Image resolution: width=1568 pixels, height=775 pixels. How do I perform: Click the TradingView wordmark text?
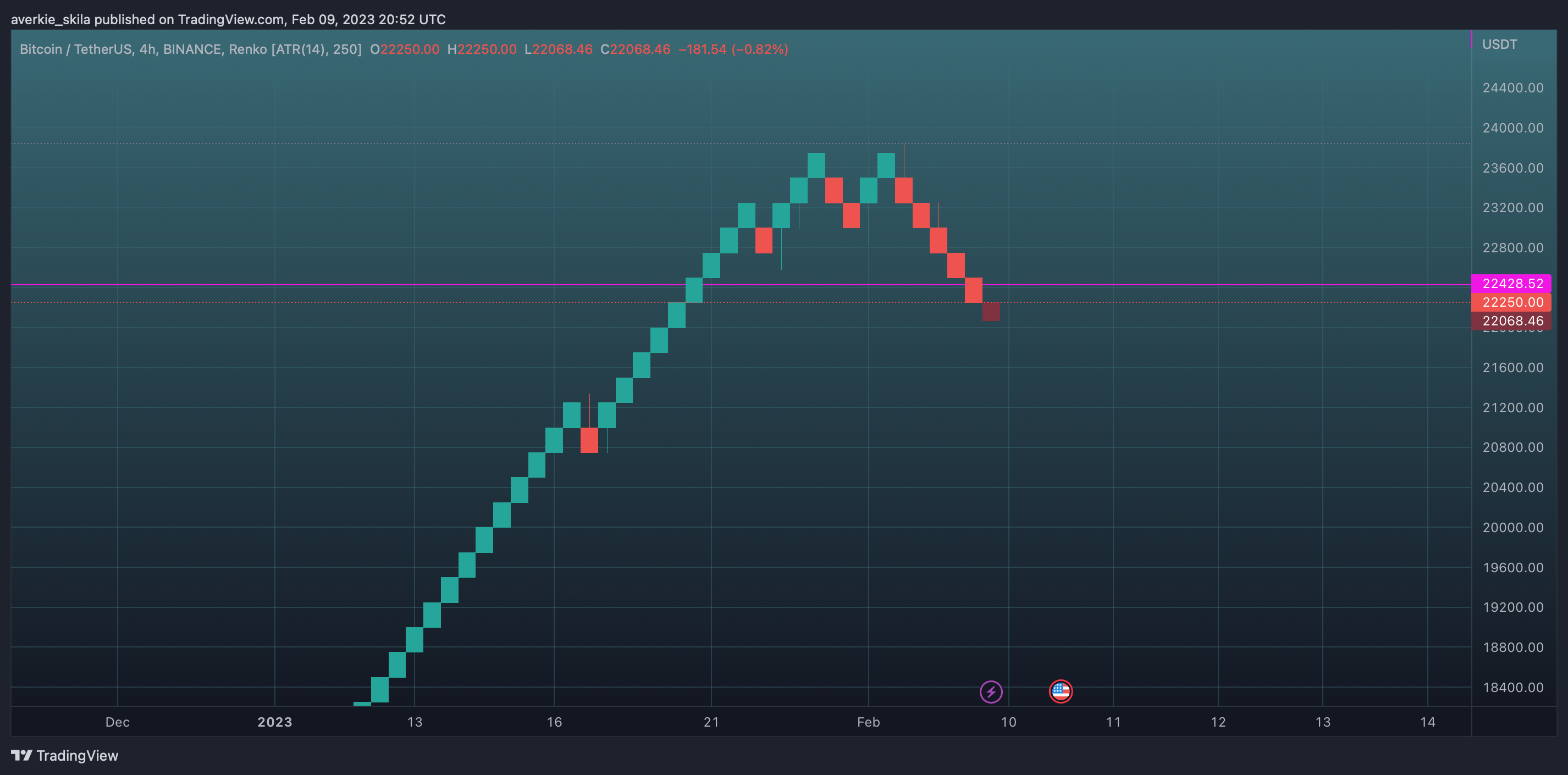[x=78, y=756]
